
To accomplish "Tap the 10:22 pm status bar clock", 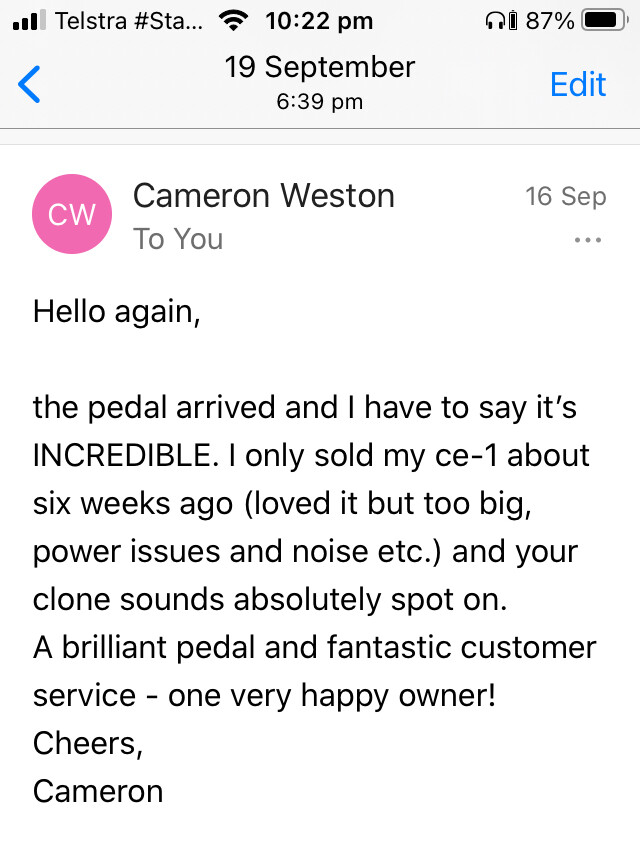I will (319, 20).
